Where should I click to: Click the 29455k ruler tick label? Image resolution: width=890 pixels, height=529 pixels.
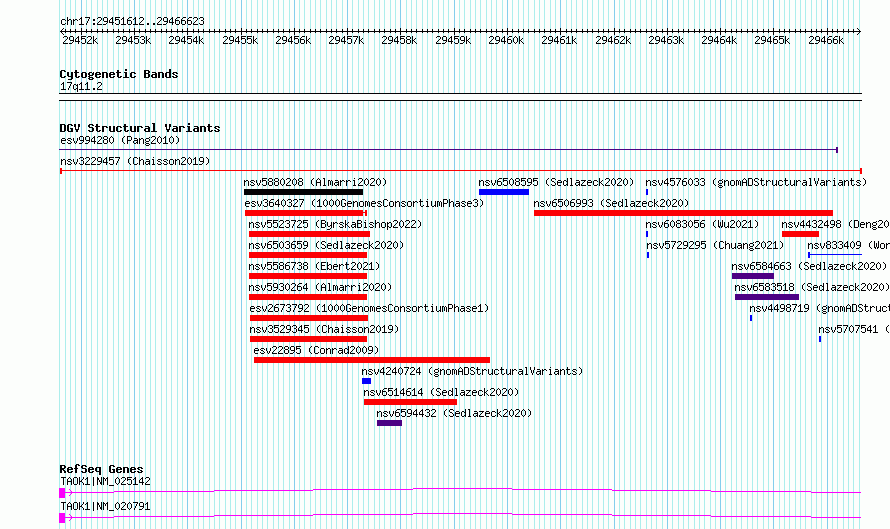[x=240, y=41]
